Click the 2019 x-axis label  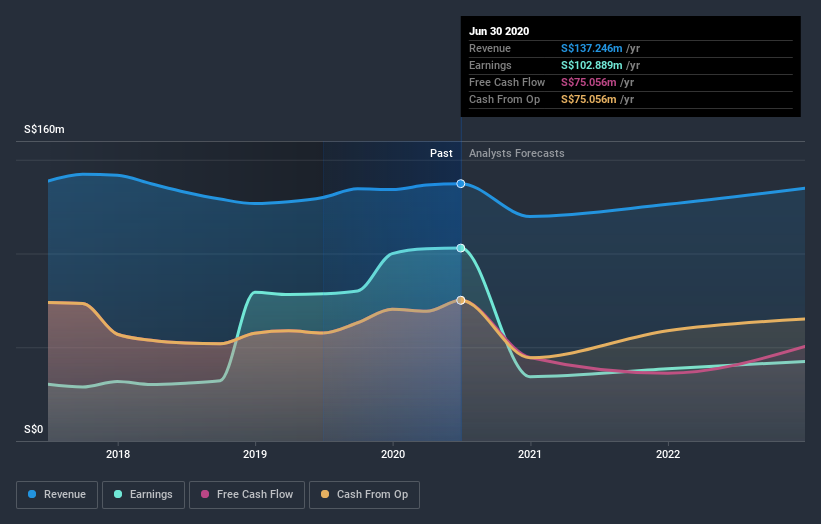click(255, 454)
